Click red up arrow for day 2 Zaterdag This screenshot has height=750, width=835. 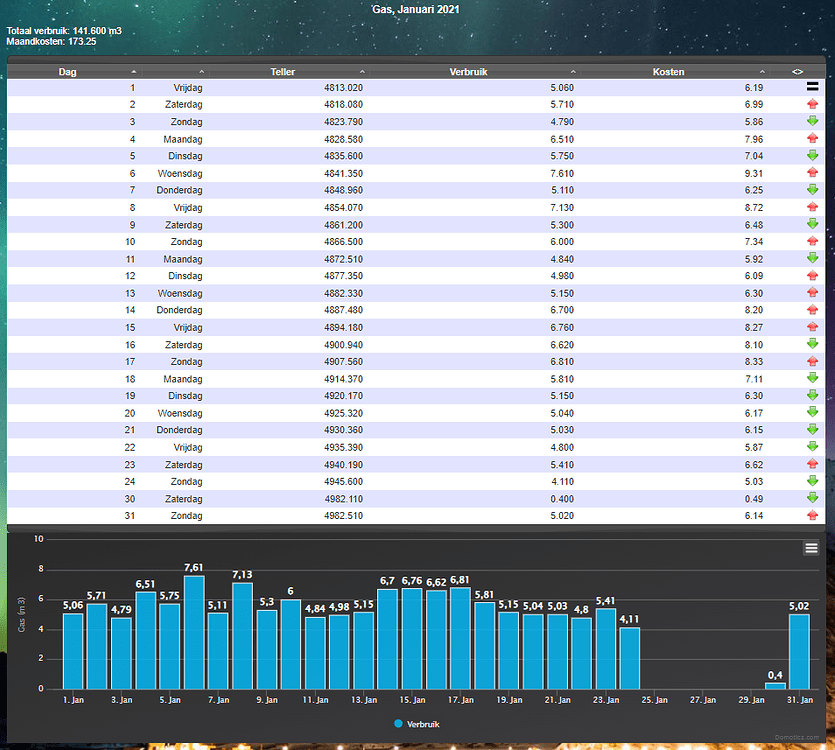point(812,104)
